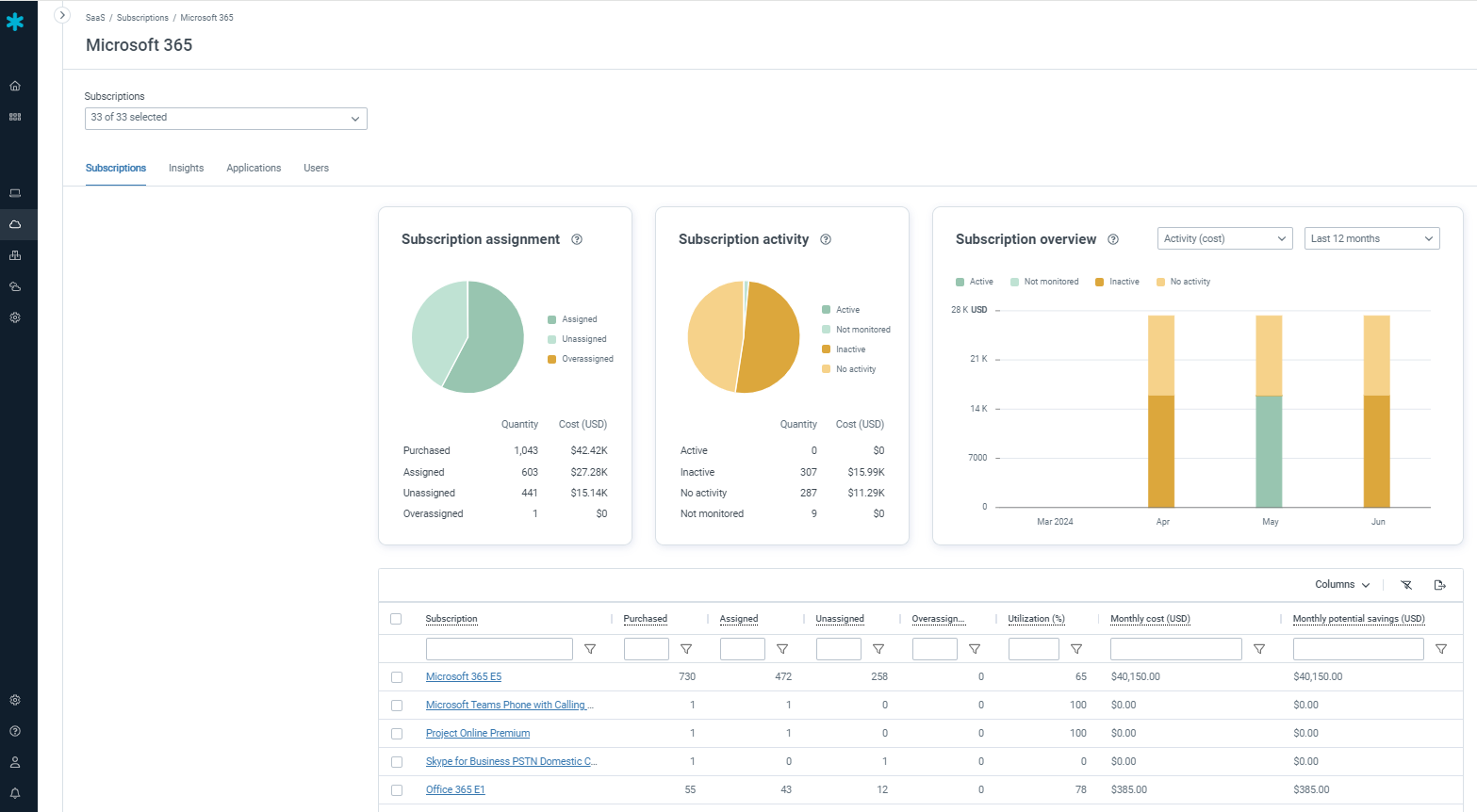Open the cloud SaaS icon in sidebar

[x=15, y=224]
